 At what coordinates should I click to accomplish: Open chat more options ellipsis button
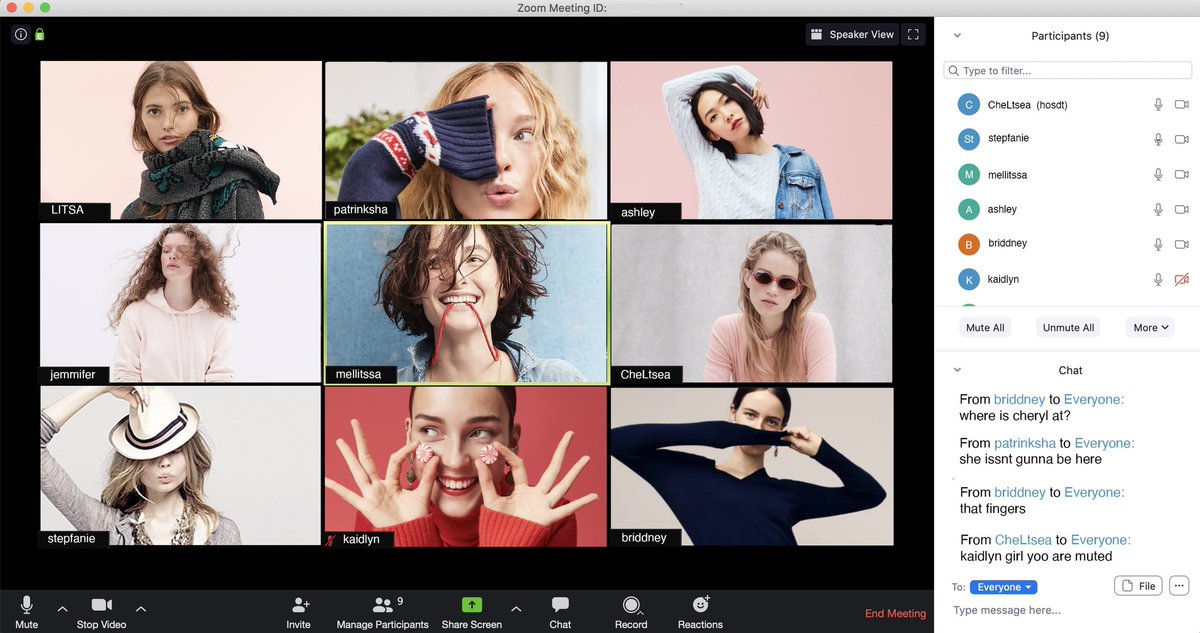point(1178,586)
